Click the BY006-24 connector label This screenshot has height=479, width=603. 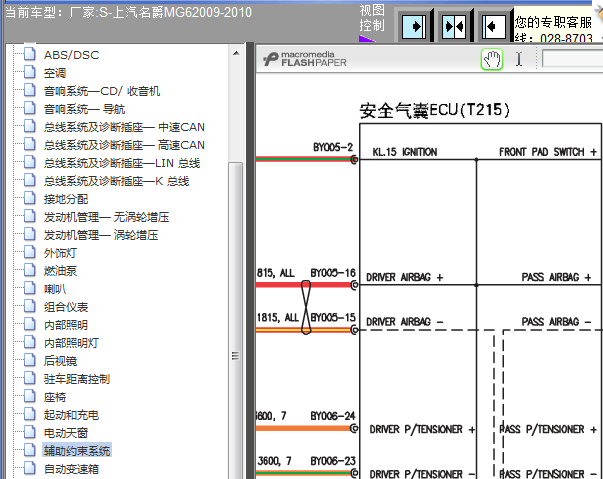tap(333, 416)
